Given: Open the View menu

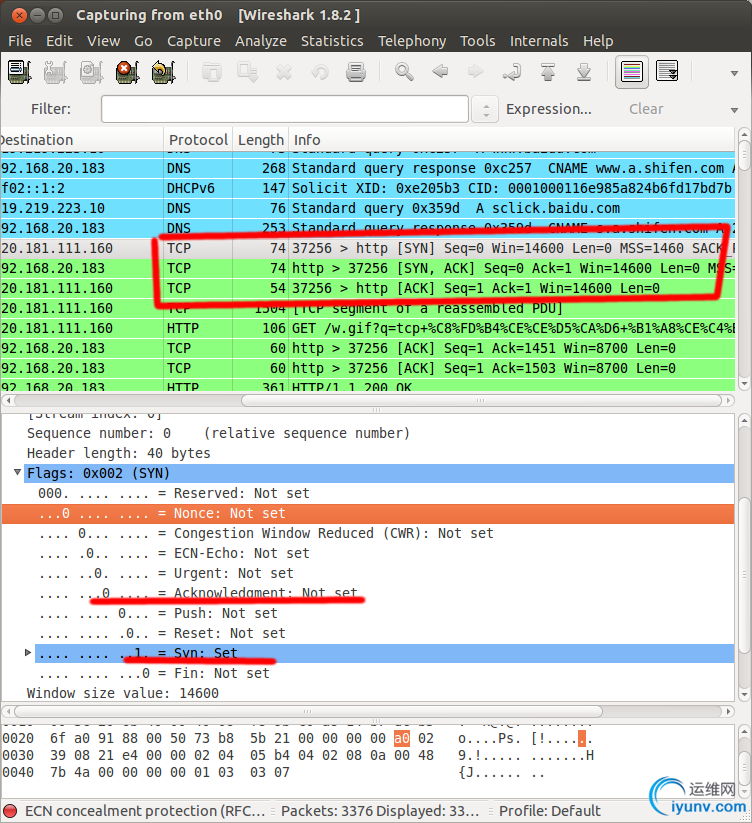Looking at the screenshot, I should [103, 41].
